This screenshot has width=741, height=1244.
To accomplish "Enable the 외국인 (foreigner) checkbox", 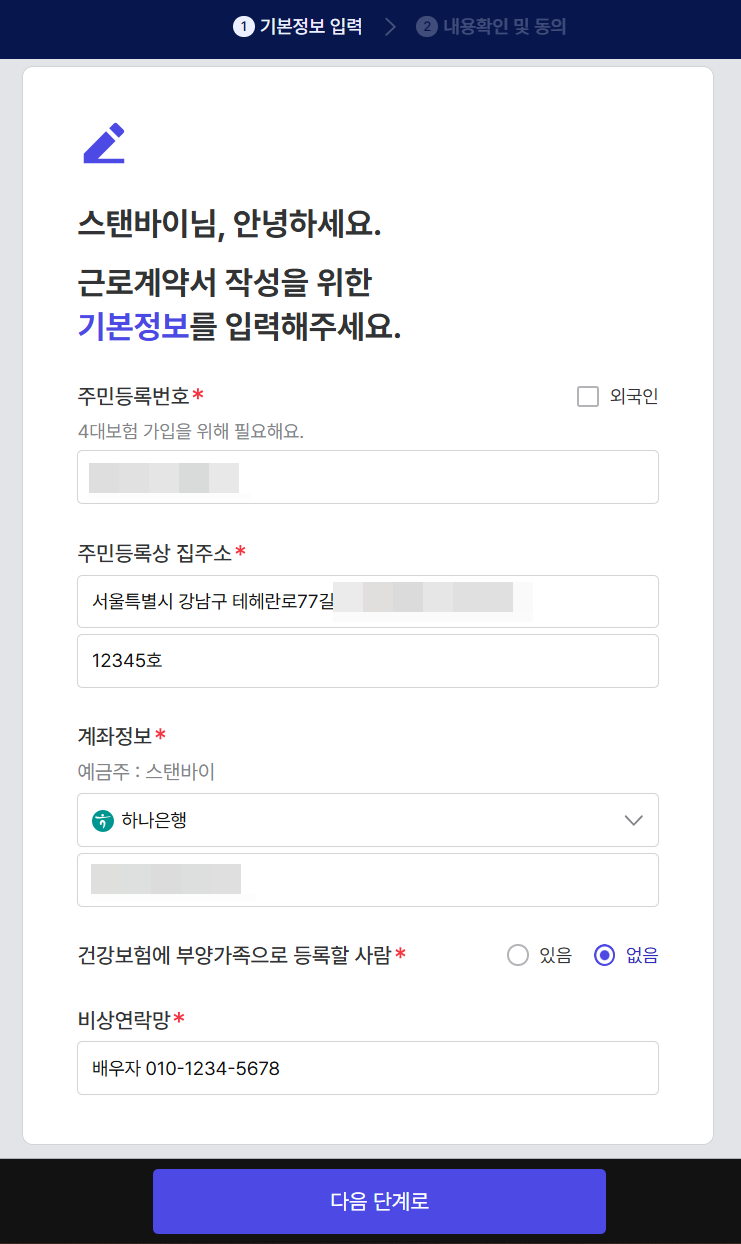I will [587, 396].
